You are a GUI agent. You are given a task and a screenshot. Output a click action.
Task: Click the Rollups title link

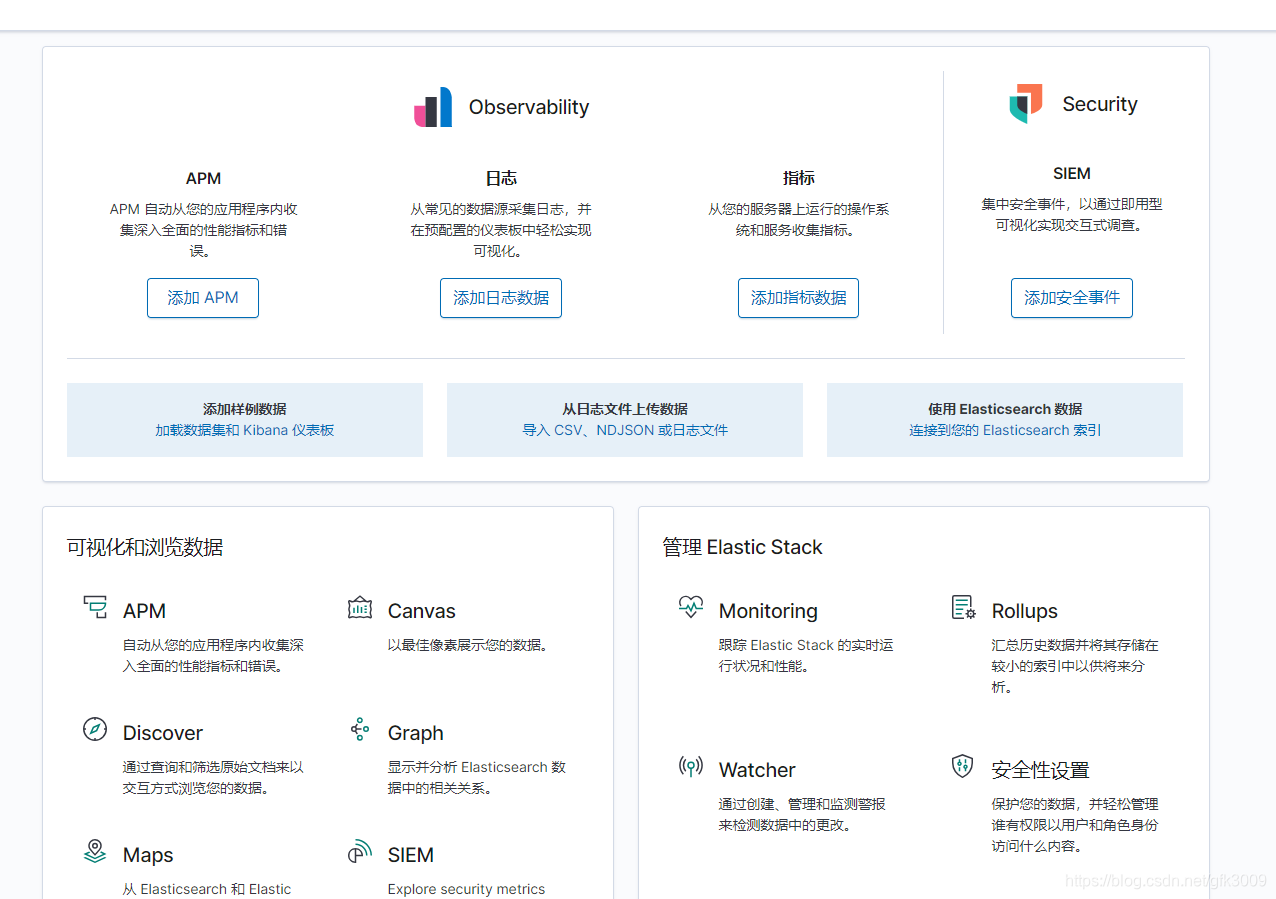[1025, 611]
